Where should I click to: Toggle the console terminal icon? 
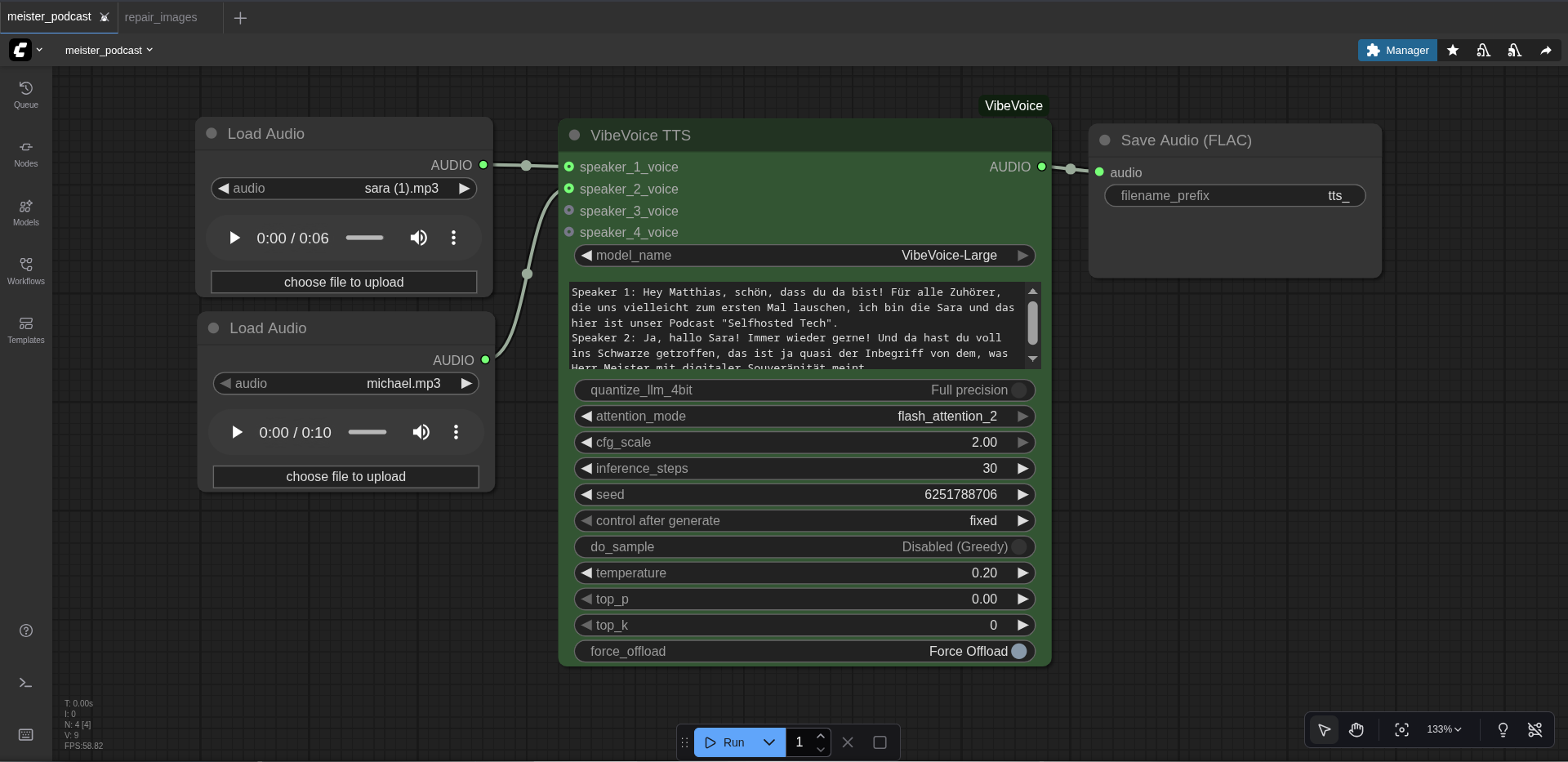tap(25, 683)
